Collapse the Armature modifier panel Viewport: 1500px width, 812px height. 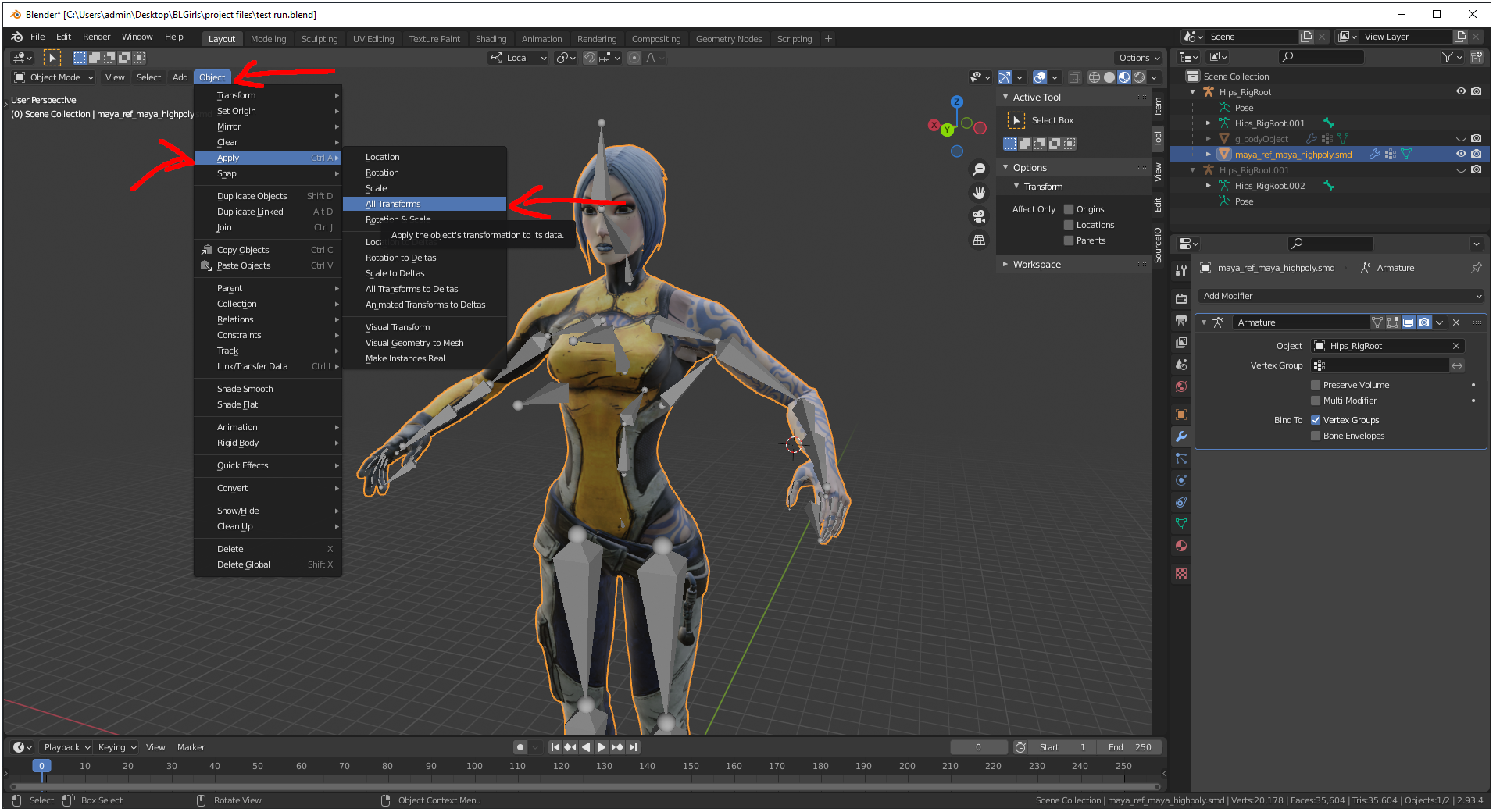point(1204,322)
